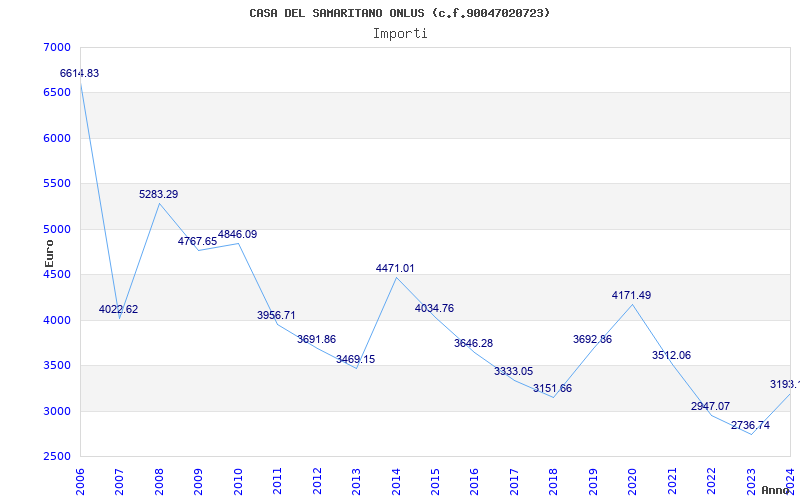Click the 2018 x-axis year label
The width and height of the screenshot is (800, 500).
click(x=554, y=481)
